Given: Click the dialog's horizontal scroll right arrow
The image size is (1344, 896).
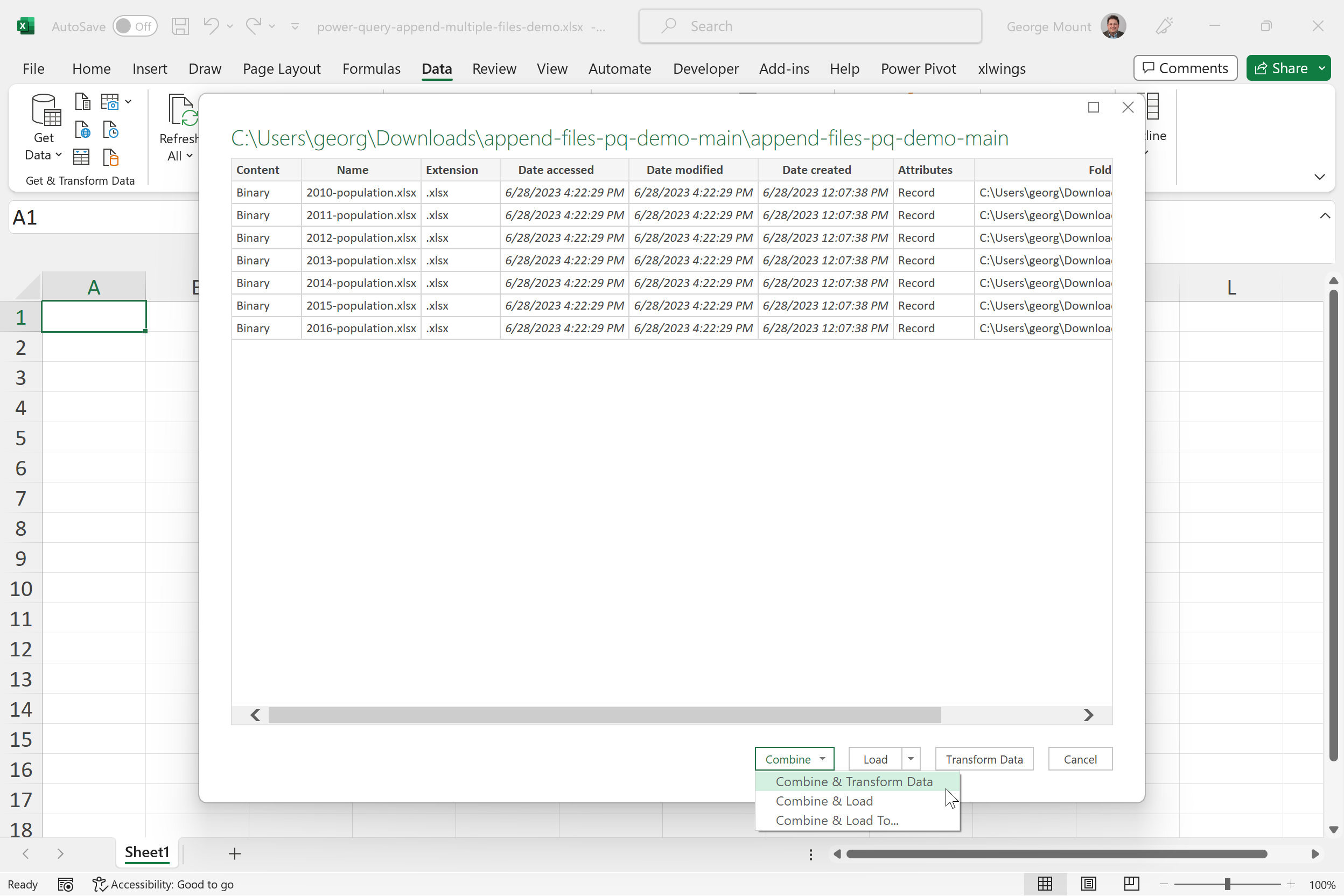Looking at the screenshot, I should pyautogui.click(x=1088, y=715).
